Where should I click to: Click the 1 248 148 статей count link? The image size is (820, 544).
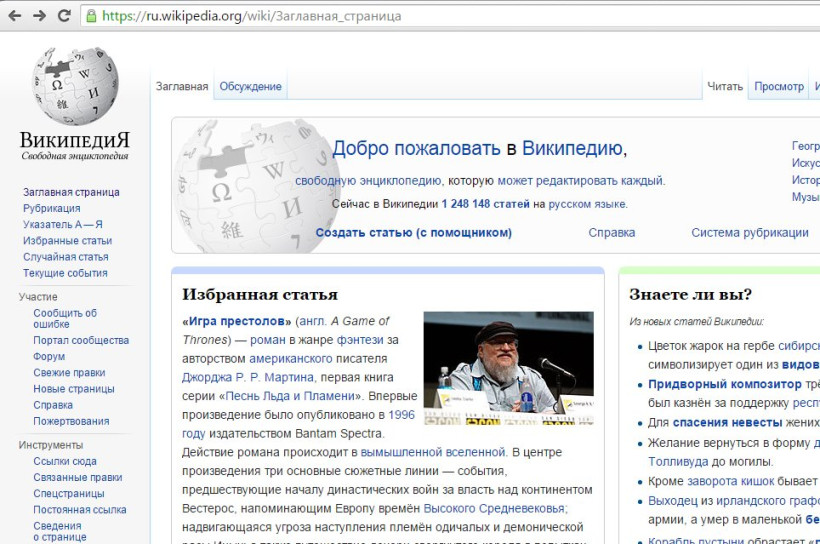point(485,204)
